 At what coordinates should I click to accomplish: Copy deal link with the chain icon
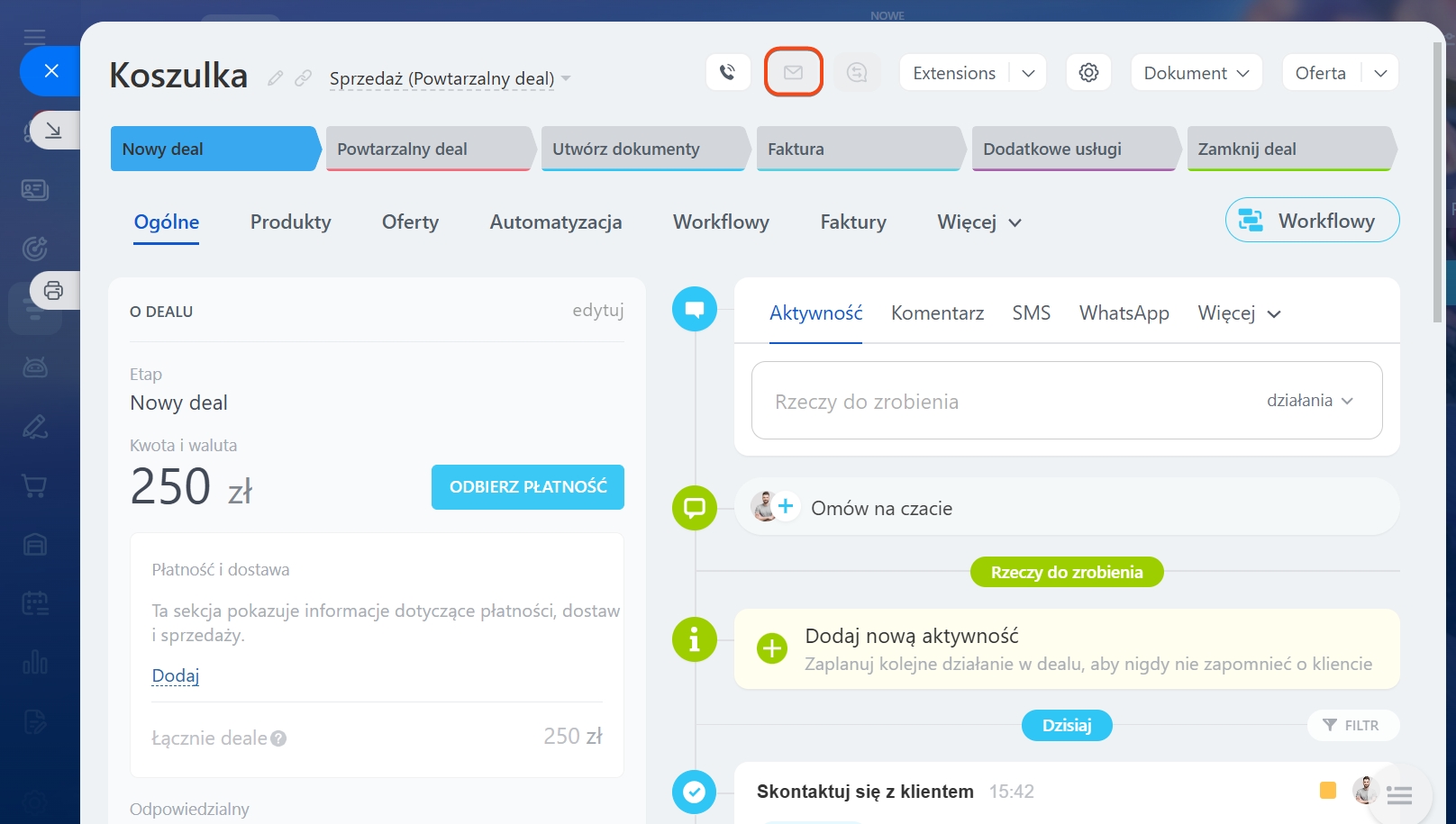(x=304, y=78)
